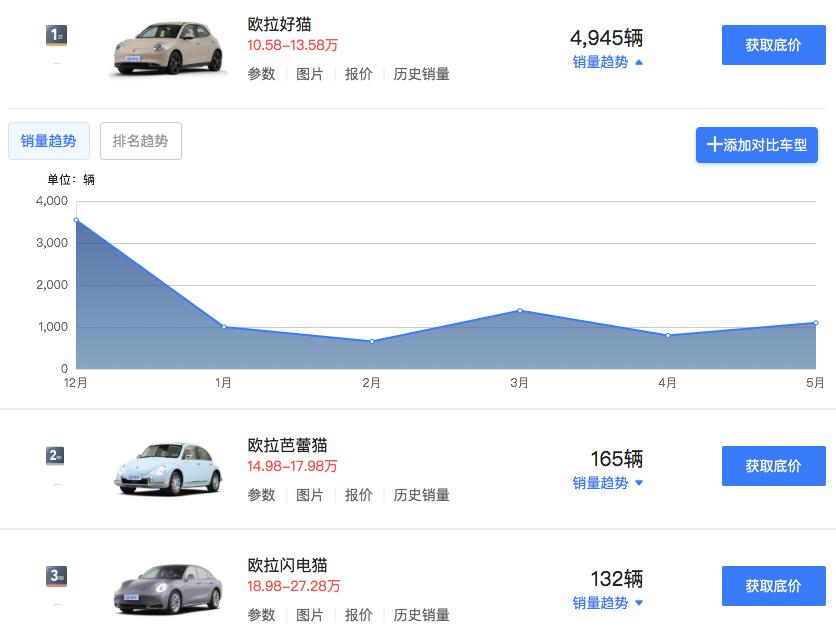Click the 12月 data point on chart
This screenshot has height=639, width=836.
pyautogui.click(x=76, y=220)
